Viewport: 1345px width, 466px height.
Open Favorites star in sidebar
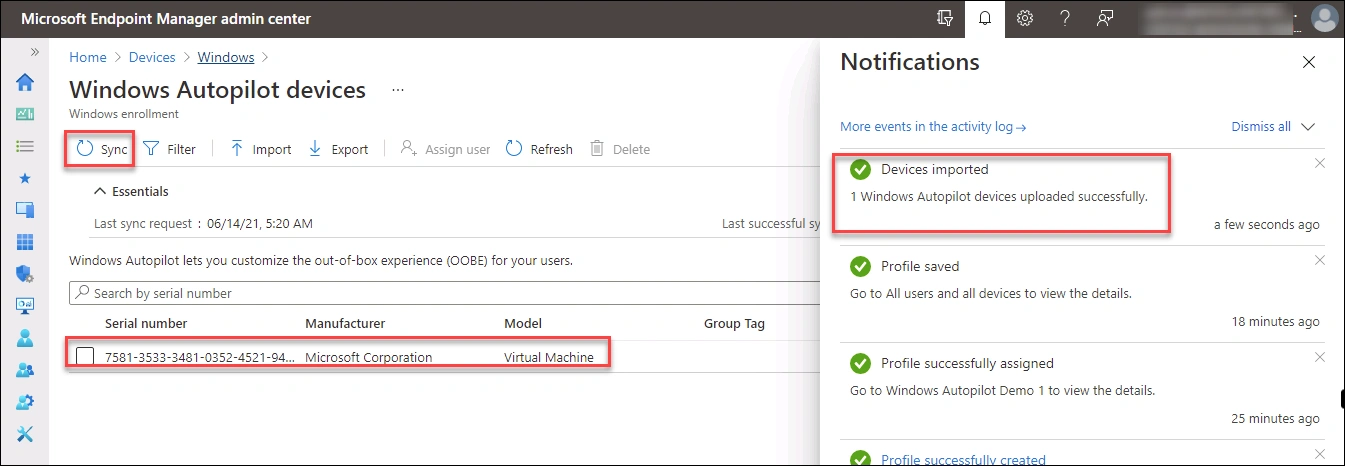25,178
